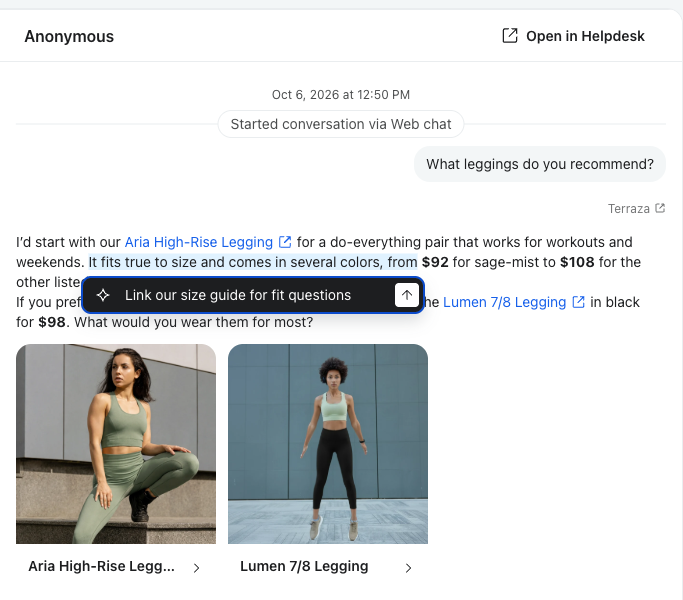This screenshot has height=600, width=683.
Task: Click 'What leggings do you recommend?' message bubble
Action: click(x=540, y=164)
